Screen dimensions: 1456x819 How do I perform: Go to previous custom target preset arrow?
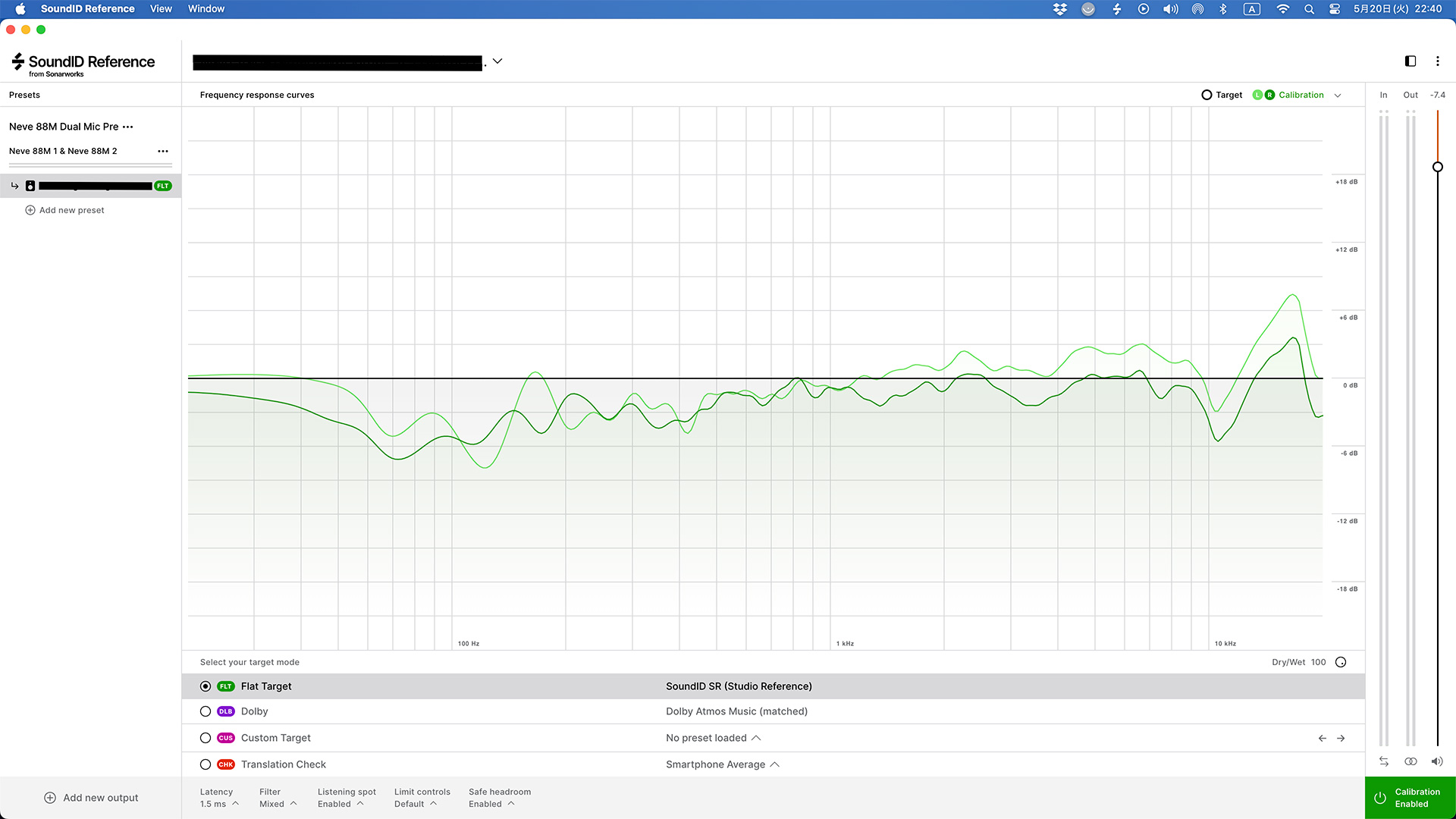[x=1323, y=738]
